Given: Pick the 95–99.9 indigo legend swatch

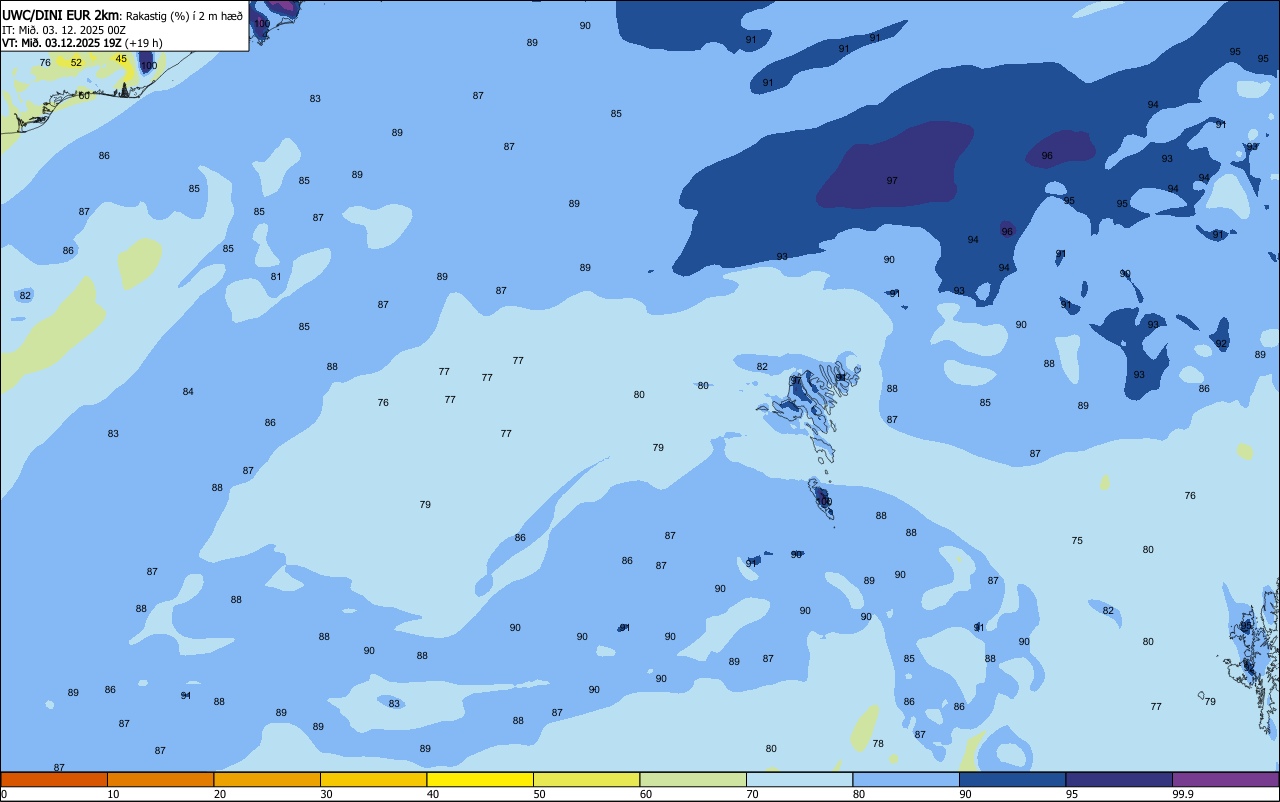Looking at the screenshot, I should tap(1119, 779).
